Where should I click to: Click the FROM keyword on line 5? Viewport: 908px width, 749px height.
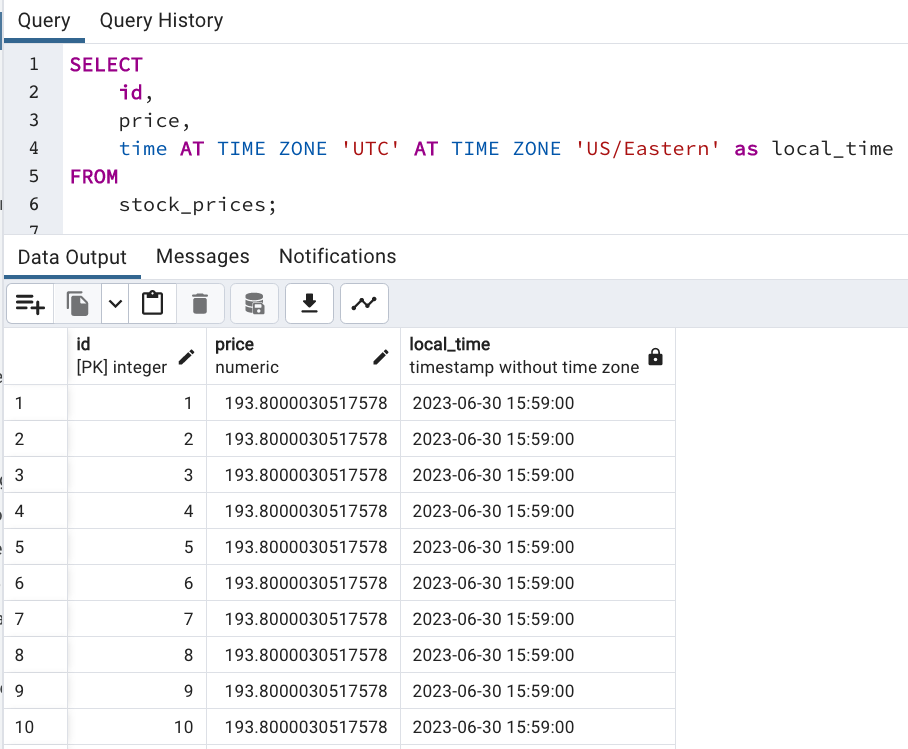coord(94,177)
